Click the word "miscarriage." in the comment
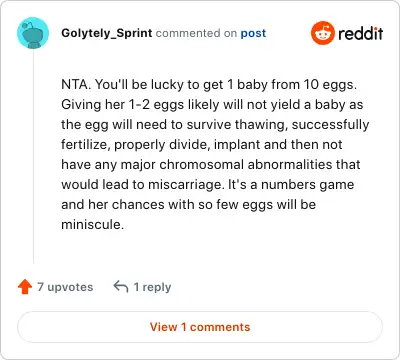 coord(186,185)
